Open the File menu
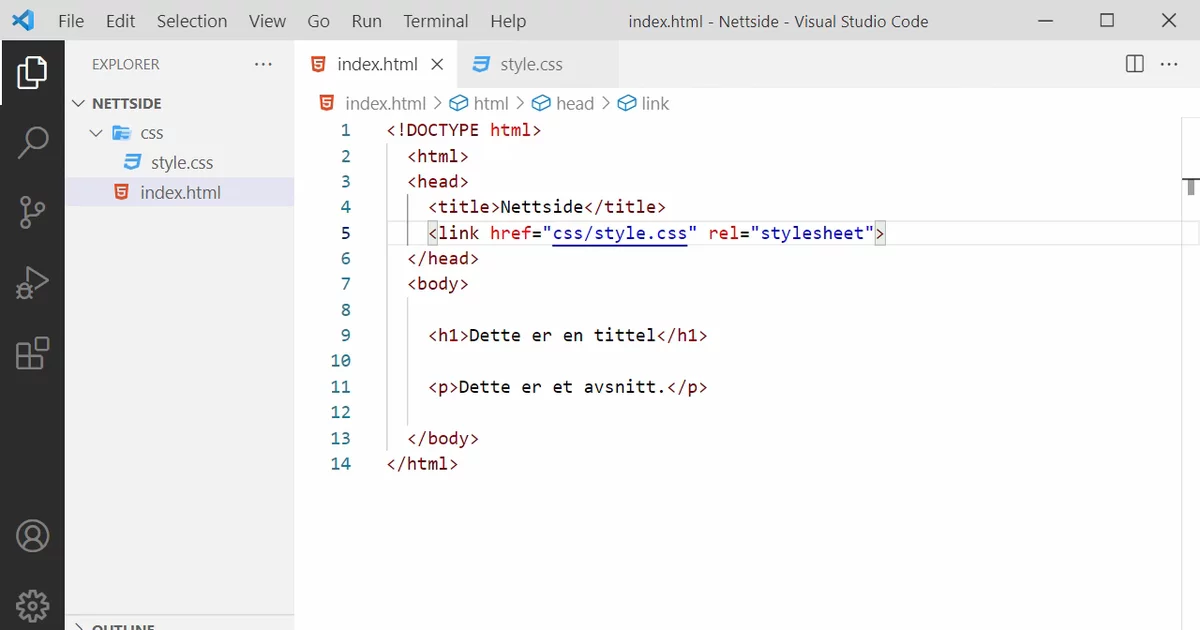 pos(71,21)
